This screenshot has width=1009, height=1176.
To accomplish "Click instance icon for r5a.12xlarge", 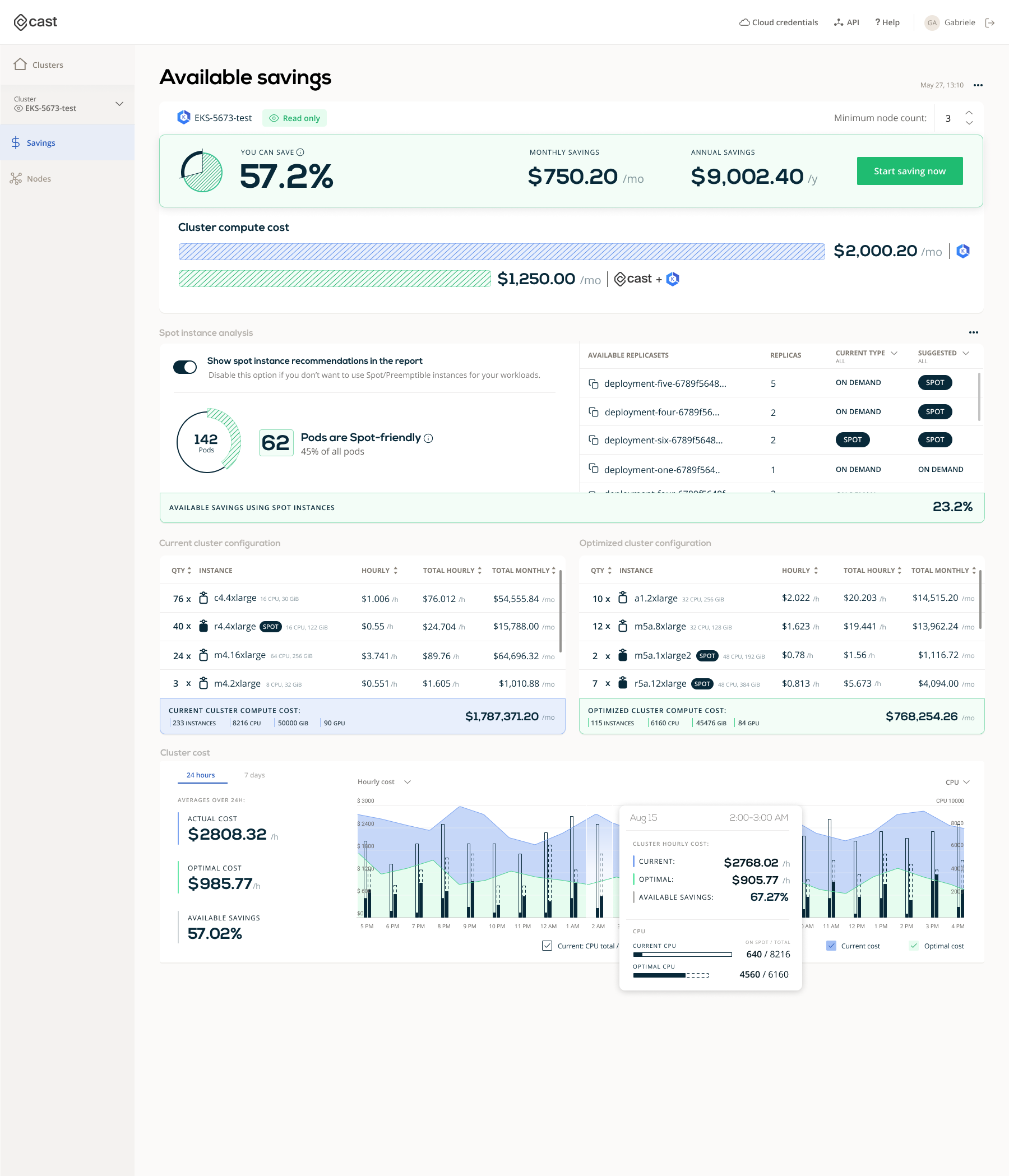I will (623, 683).
